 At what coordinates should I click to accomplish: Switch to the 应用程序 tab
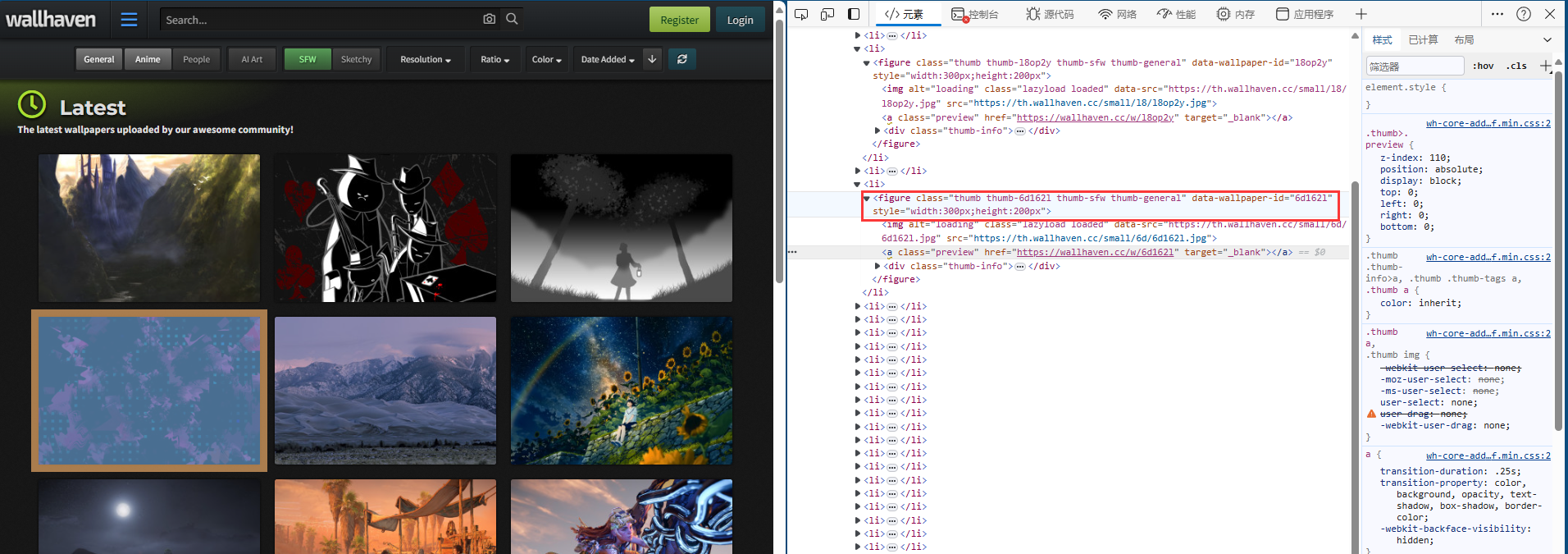(x=1305, y=14)
